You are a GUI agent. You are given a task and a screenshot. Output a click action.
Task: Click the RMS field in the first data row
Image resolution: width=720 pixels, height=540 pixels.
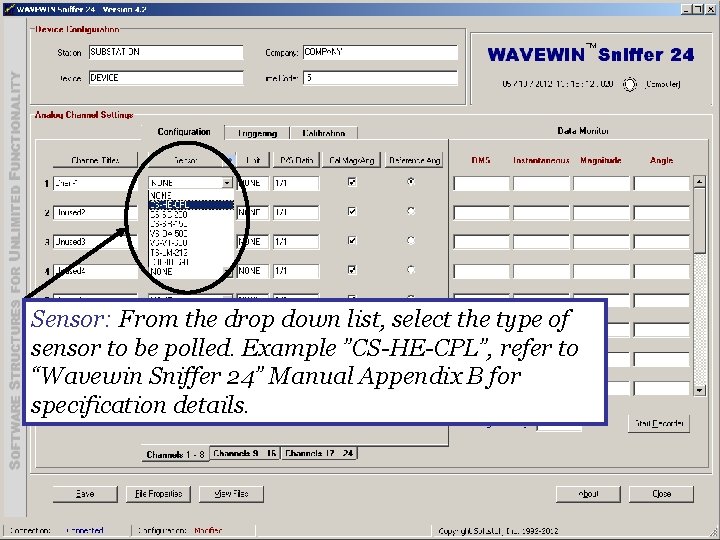pos(481,183)
